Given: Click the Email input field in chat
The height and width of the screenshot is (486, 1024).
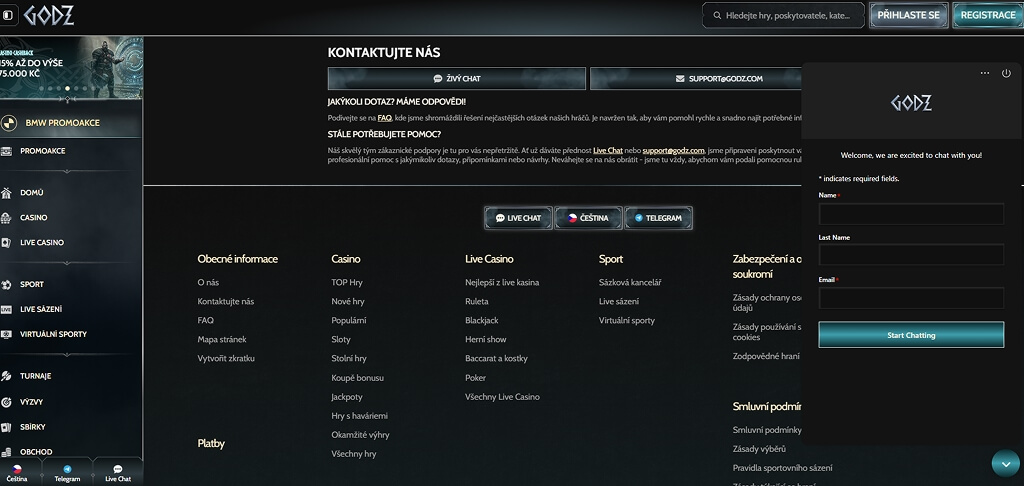Looking at the screenshot, I should pos(911,298).
